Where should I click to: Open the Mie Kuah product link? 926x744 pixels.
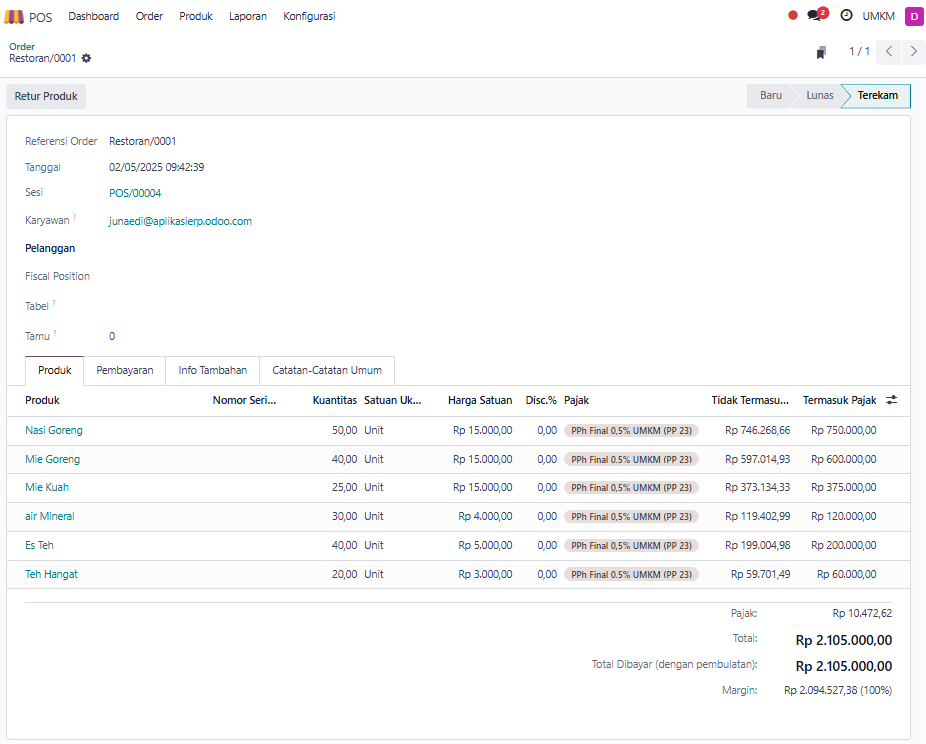click(47, 488)
